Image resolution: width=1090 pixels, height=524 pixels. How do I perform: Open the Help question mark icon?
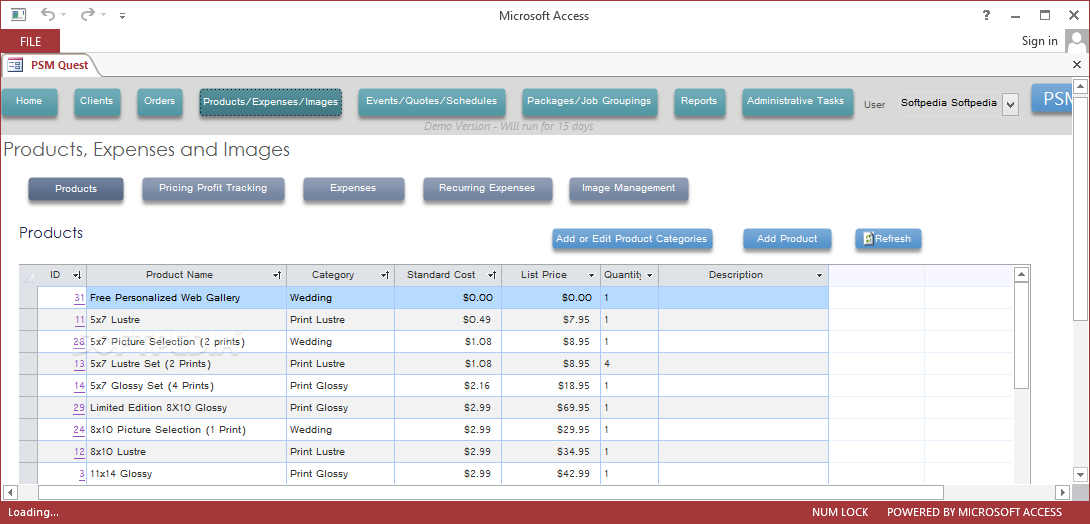(986, 15)
